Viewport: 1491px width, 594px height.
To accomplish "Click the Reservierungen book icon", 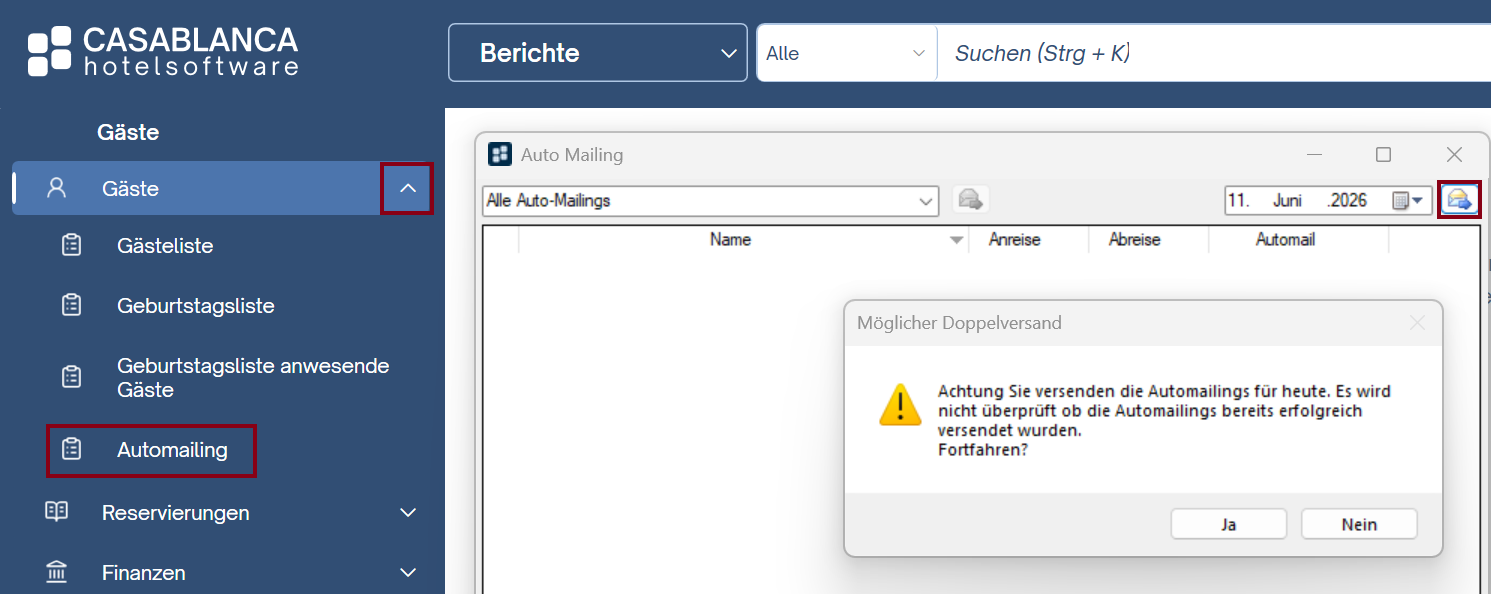I will click(x=57, y=512).
